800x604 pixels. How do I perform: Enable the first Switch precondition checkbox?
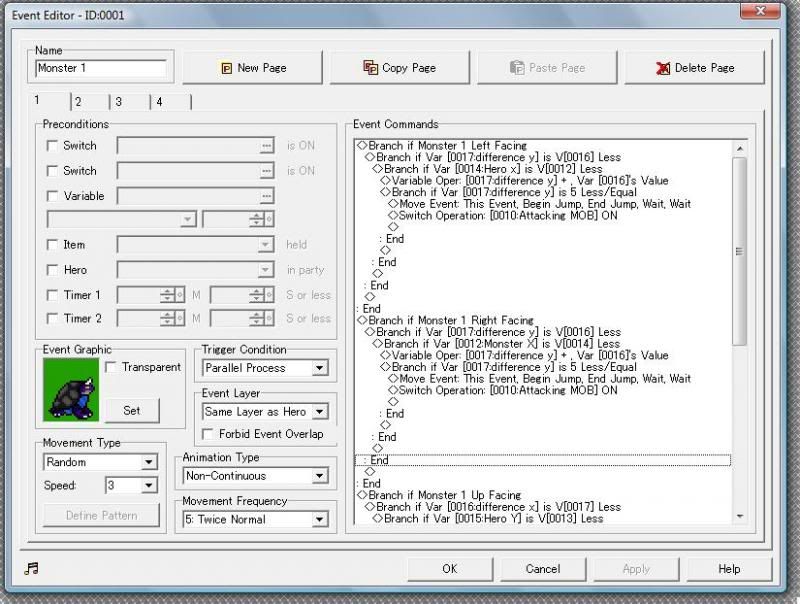(52, 146)
